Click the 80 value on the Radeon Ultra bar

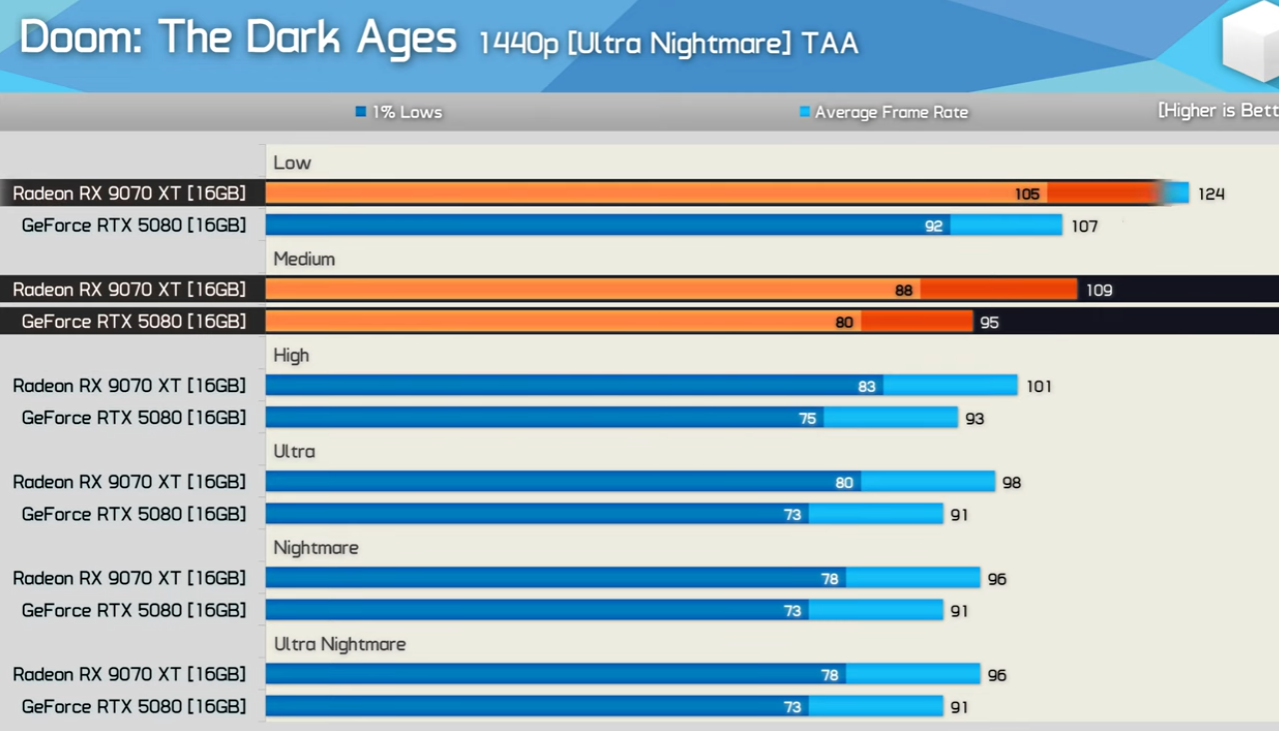click(x=844, y=482)
